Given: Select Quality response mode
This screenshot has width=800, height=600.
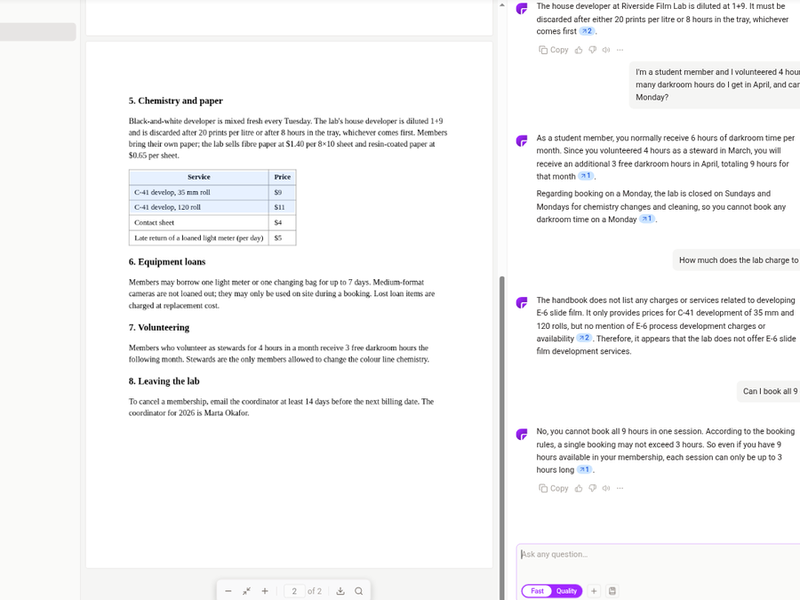Looking at the screenshot, I should point(566,591).
